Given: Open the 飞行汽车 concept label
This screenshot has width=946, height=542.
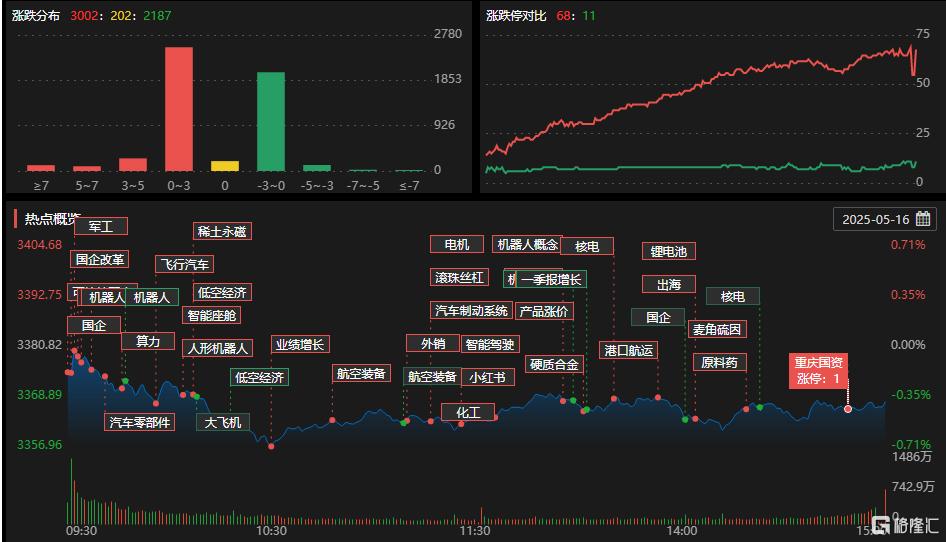Looking at the screenshot, I should 185,264.
